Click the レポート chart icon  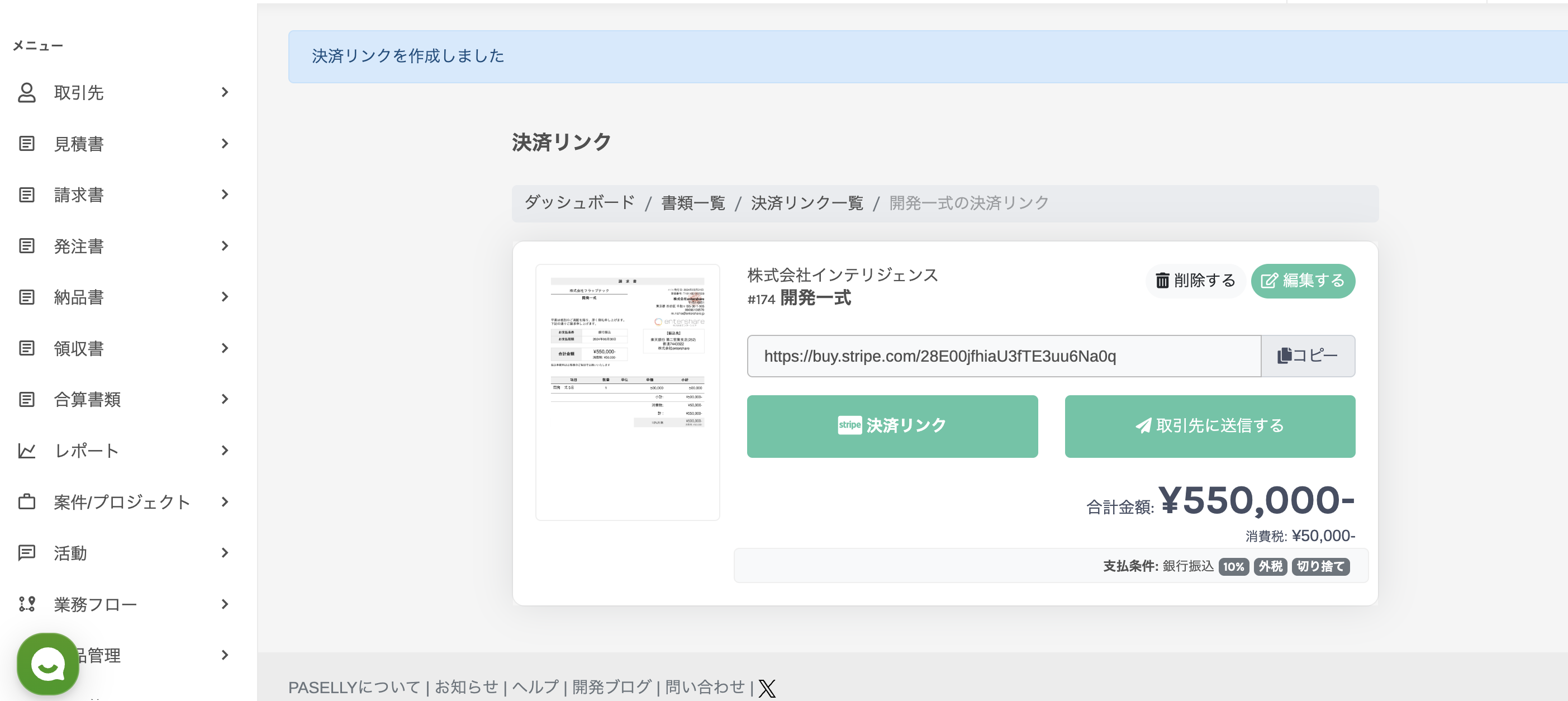coord(26,451)
